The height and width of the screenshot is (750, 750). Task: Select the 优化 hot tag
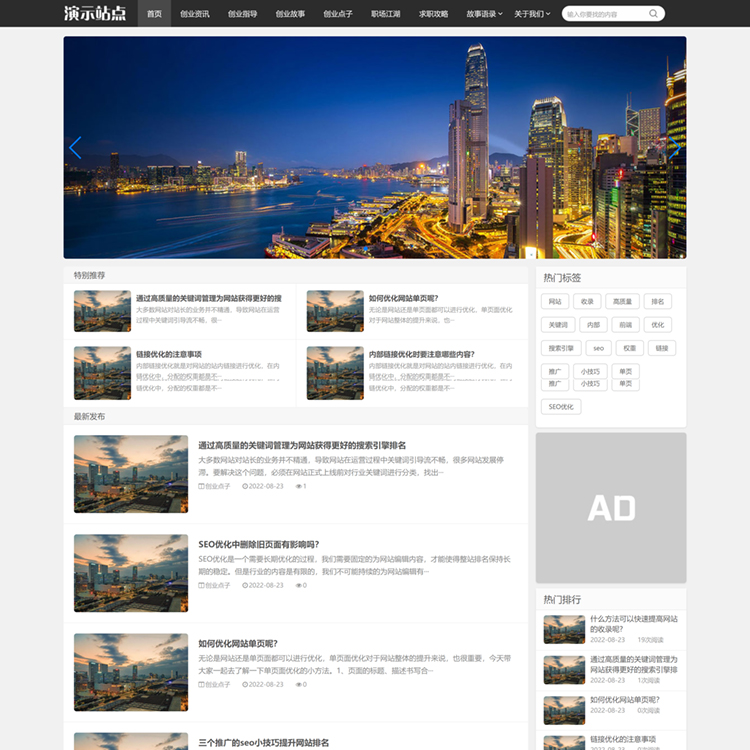tap(658, 325)
